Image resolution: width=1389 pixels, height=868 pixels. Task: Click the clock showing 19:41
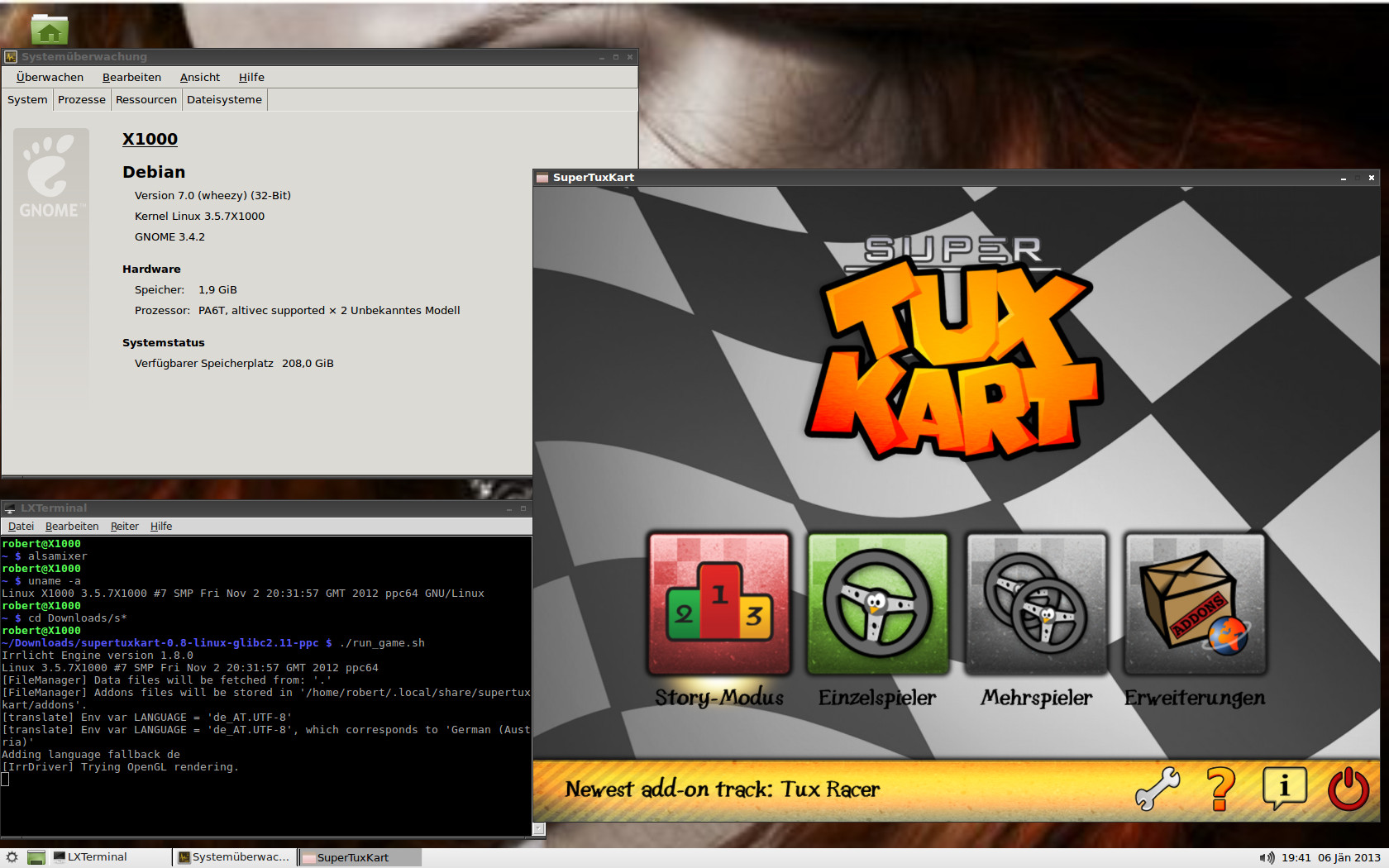coord(1296,858)
